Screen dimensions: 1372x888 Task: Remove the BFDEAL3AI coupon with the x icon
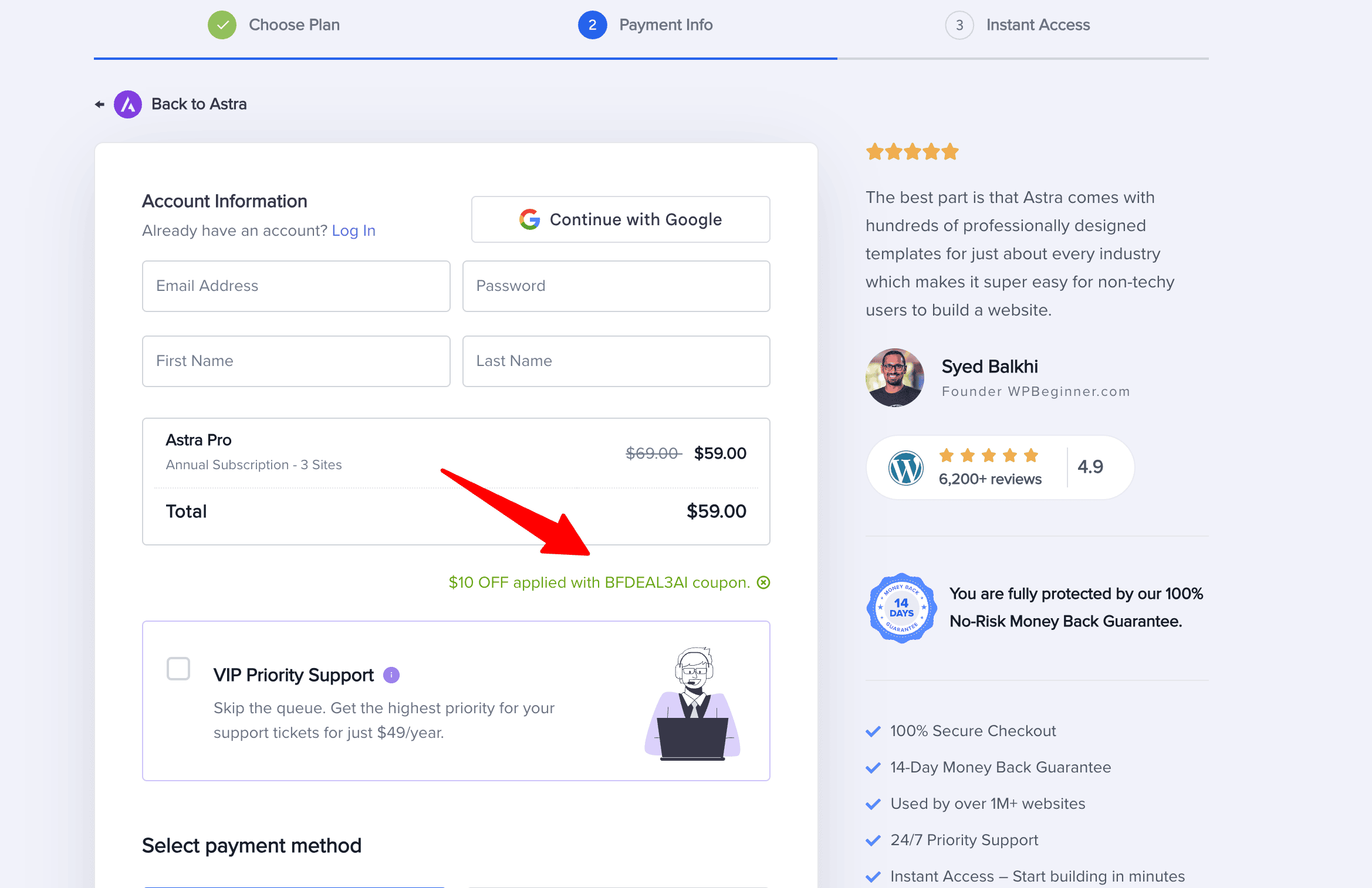[763, 582]
